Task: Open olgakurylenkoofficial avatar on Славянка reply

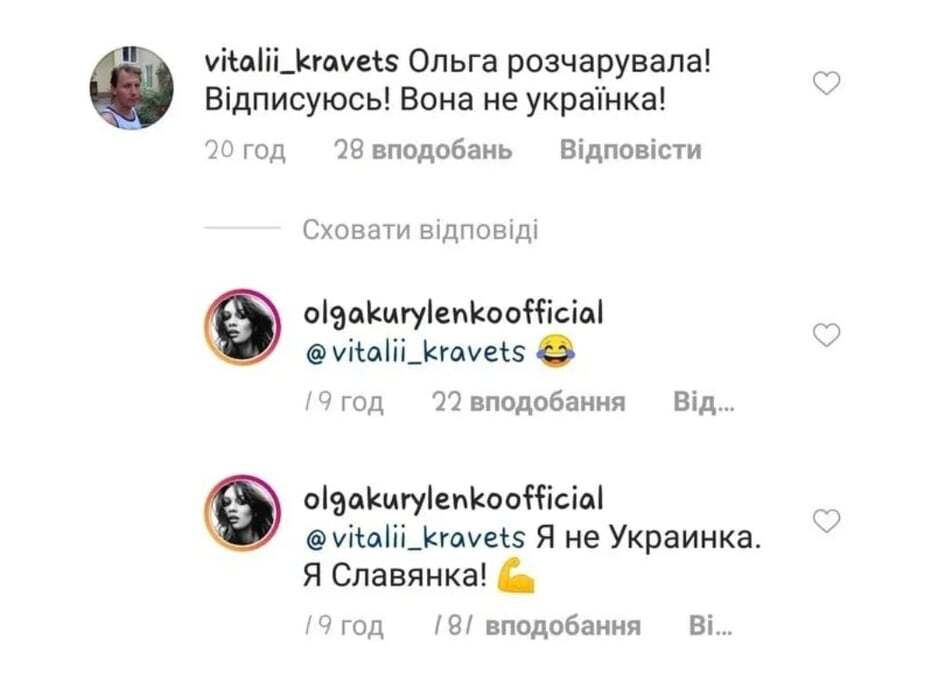Action: click(243, 513)
